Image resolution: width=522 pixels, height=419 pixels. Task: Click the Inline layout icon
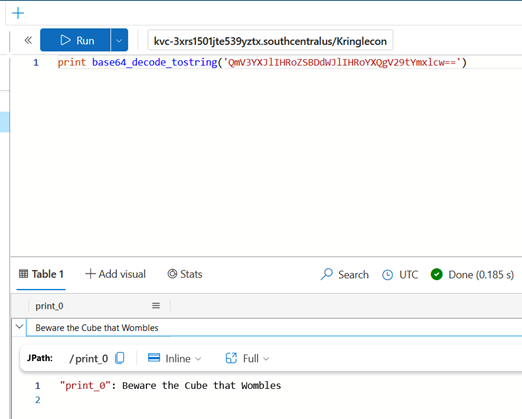[x=154, y=358]
